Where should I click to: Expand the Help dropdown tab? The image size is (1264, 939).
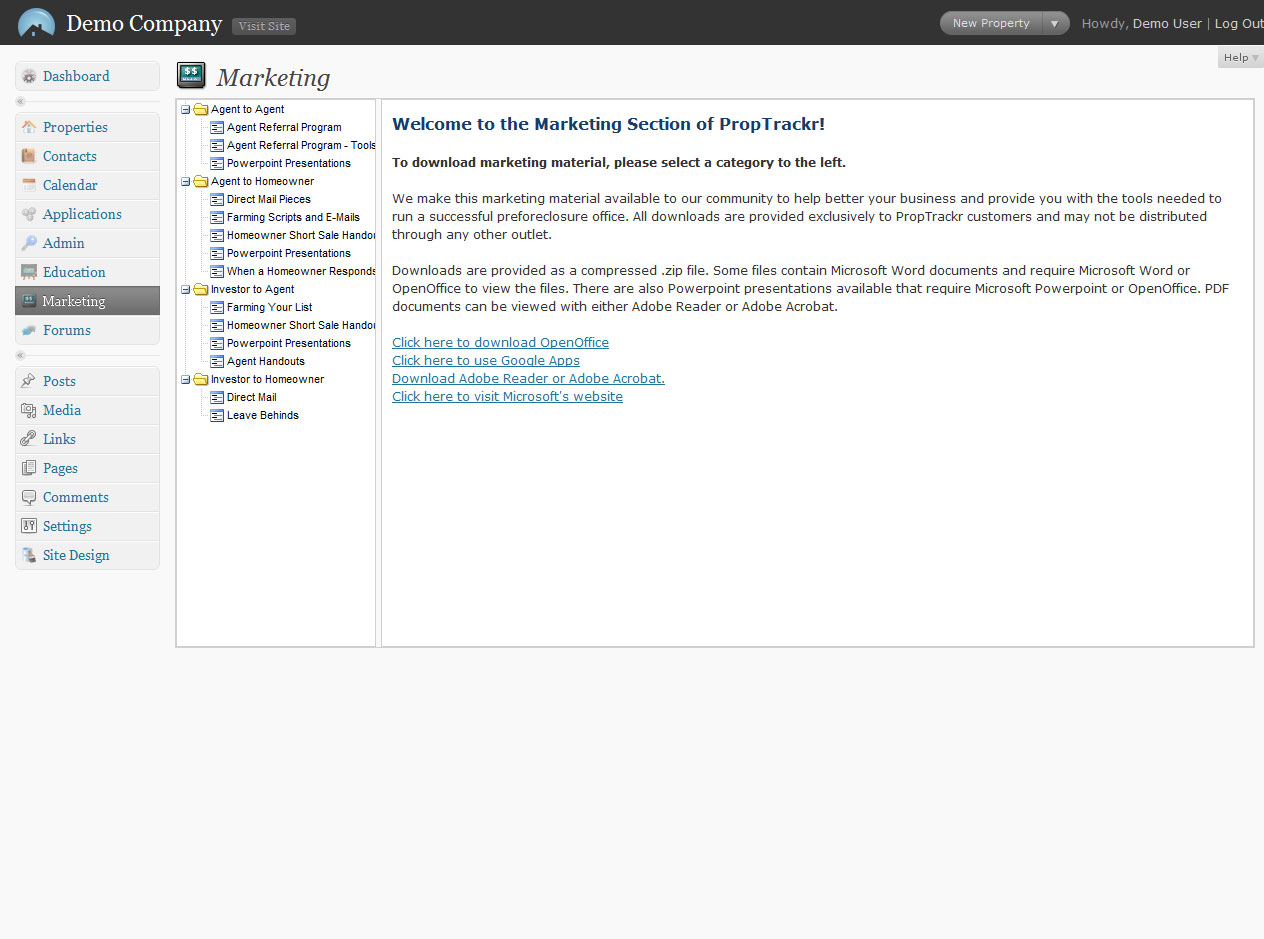click(x=1240, y=58)
